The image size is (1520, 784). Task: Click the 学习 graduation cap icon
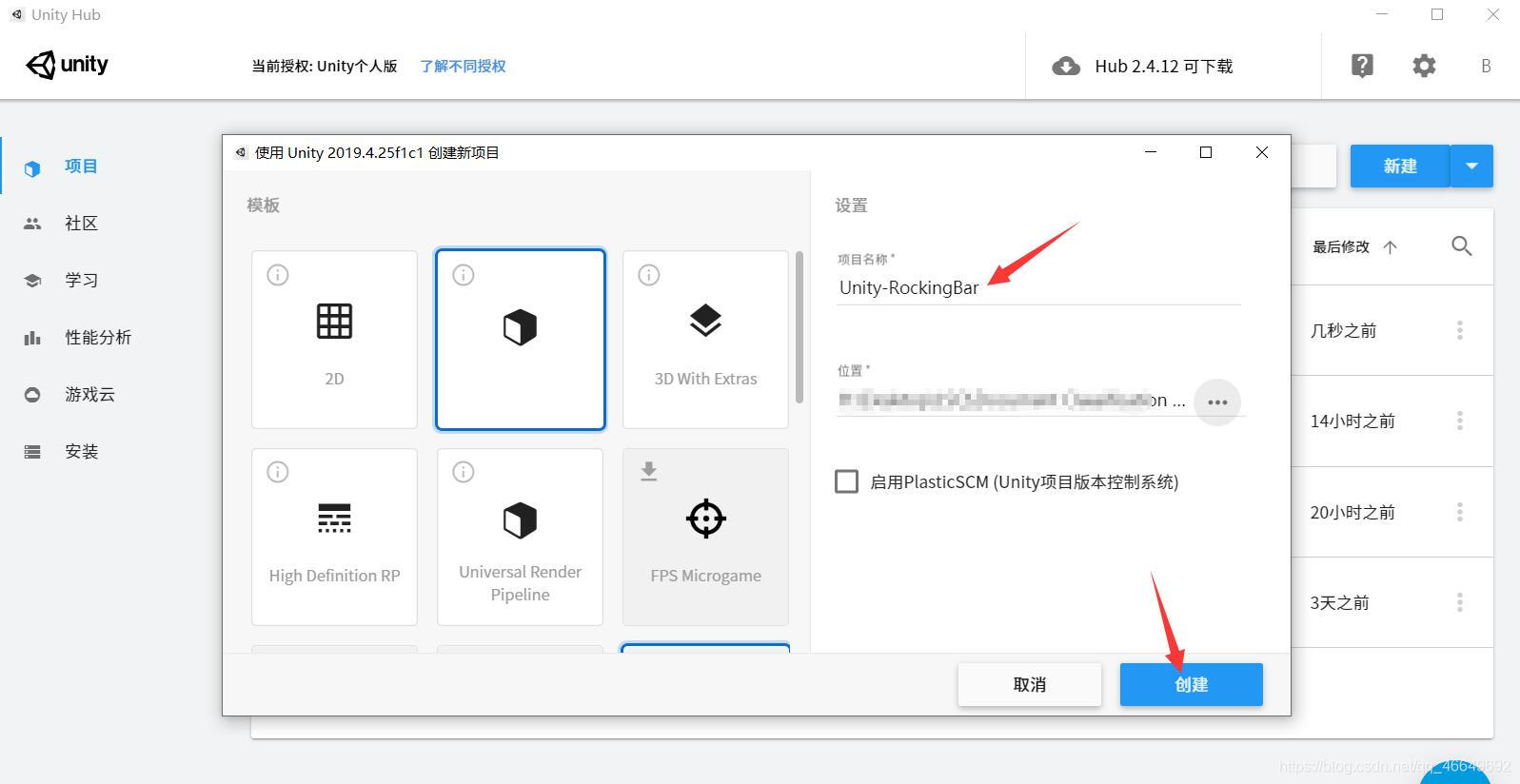[32, 281]
